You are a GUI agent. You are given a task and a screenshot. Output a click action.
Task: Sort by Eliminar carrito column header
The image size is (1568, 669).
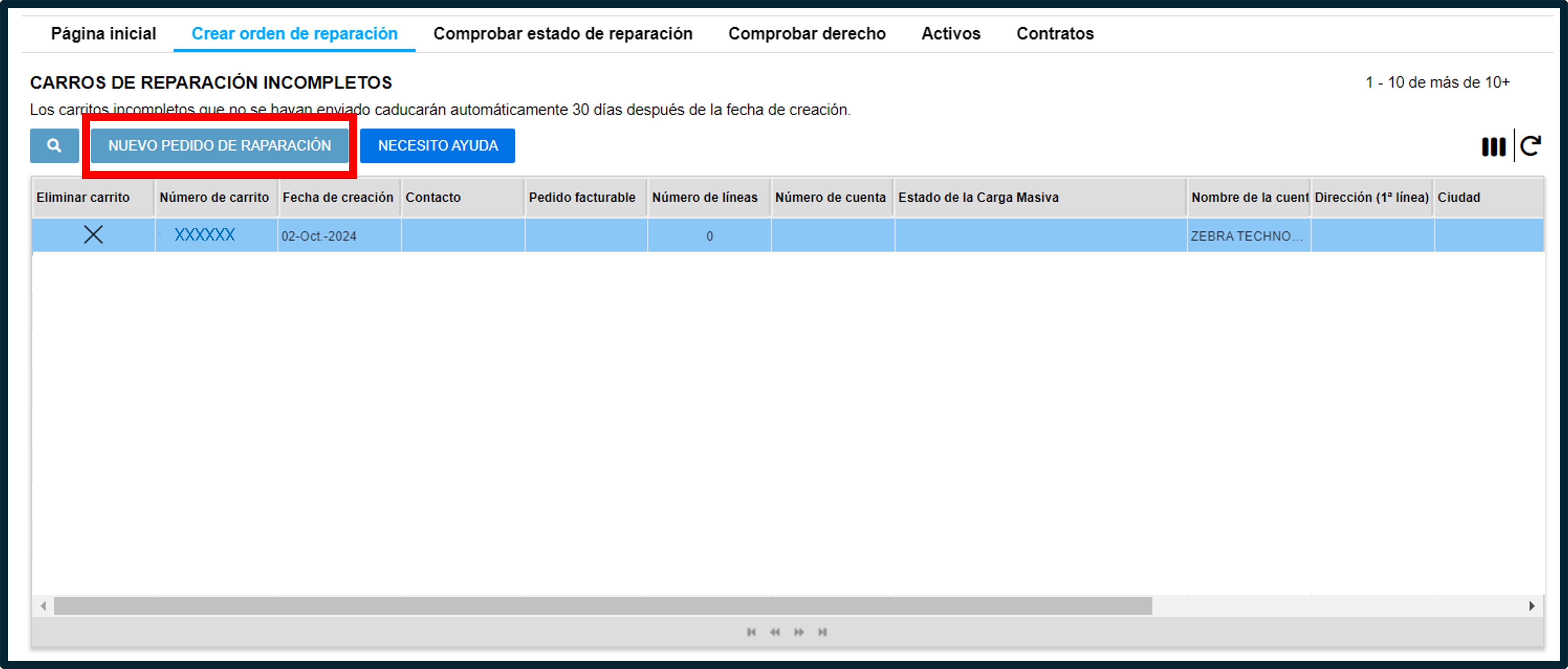point(93,197)
